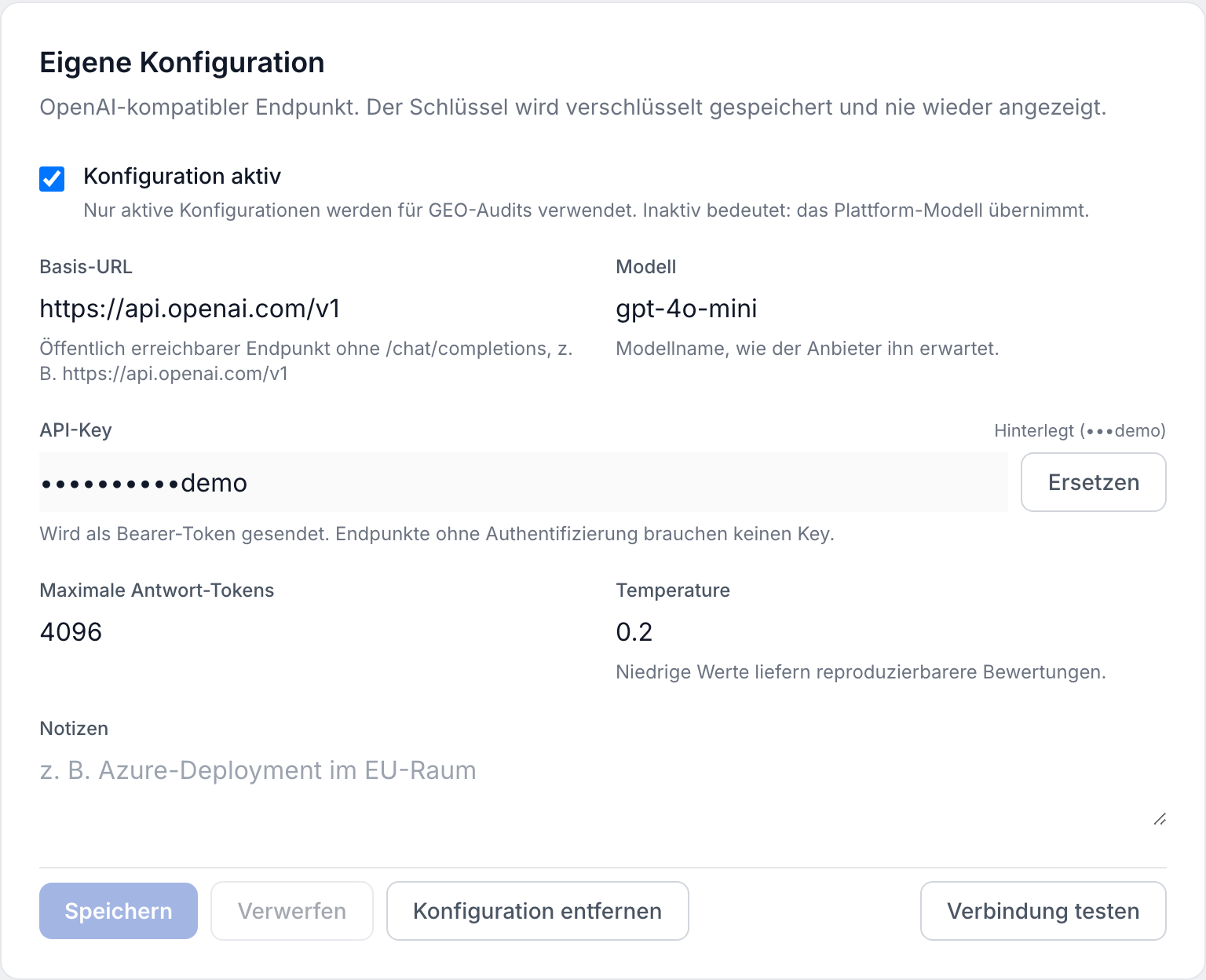Image resolution: width=1206 pixels, height=980 pixels.
Task: Click the hint 'Nur aktive Konfigurationen werden'
Action: (586, 210)
